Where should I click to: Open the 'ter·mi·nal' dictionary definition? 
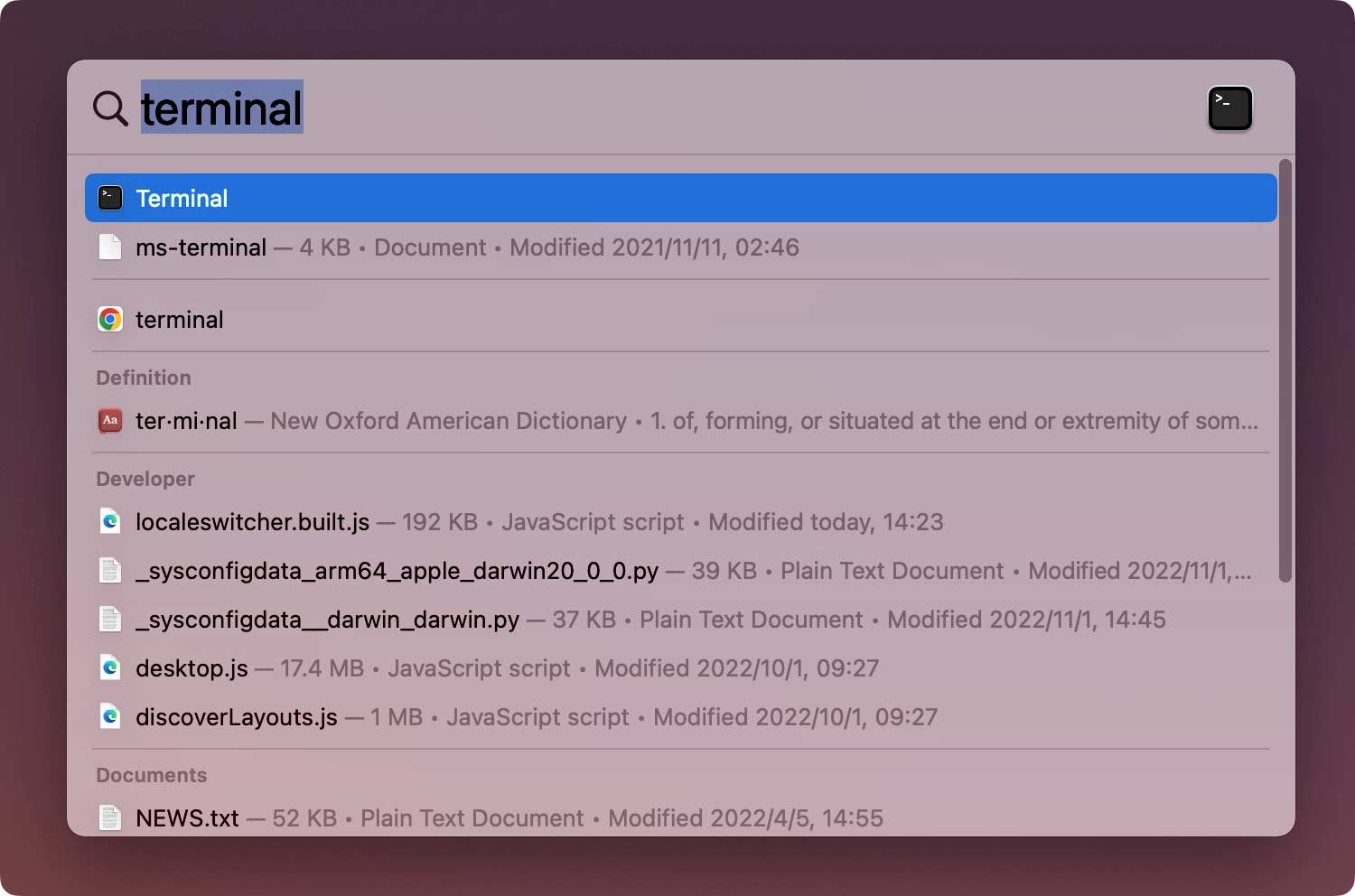pyautogui.click(x=681, y=420)
